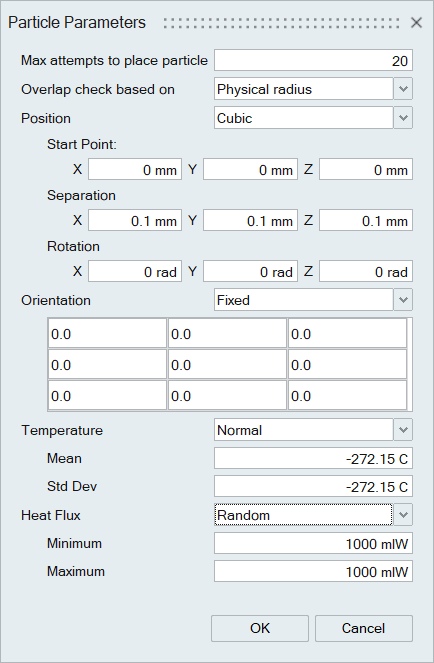Click the Overlap check based on label
Viewport: 434px width, 663px height.
(x=98, y=89)
